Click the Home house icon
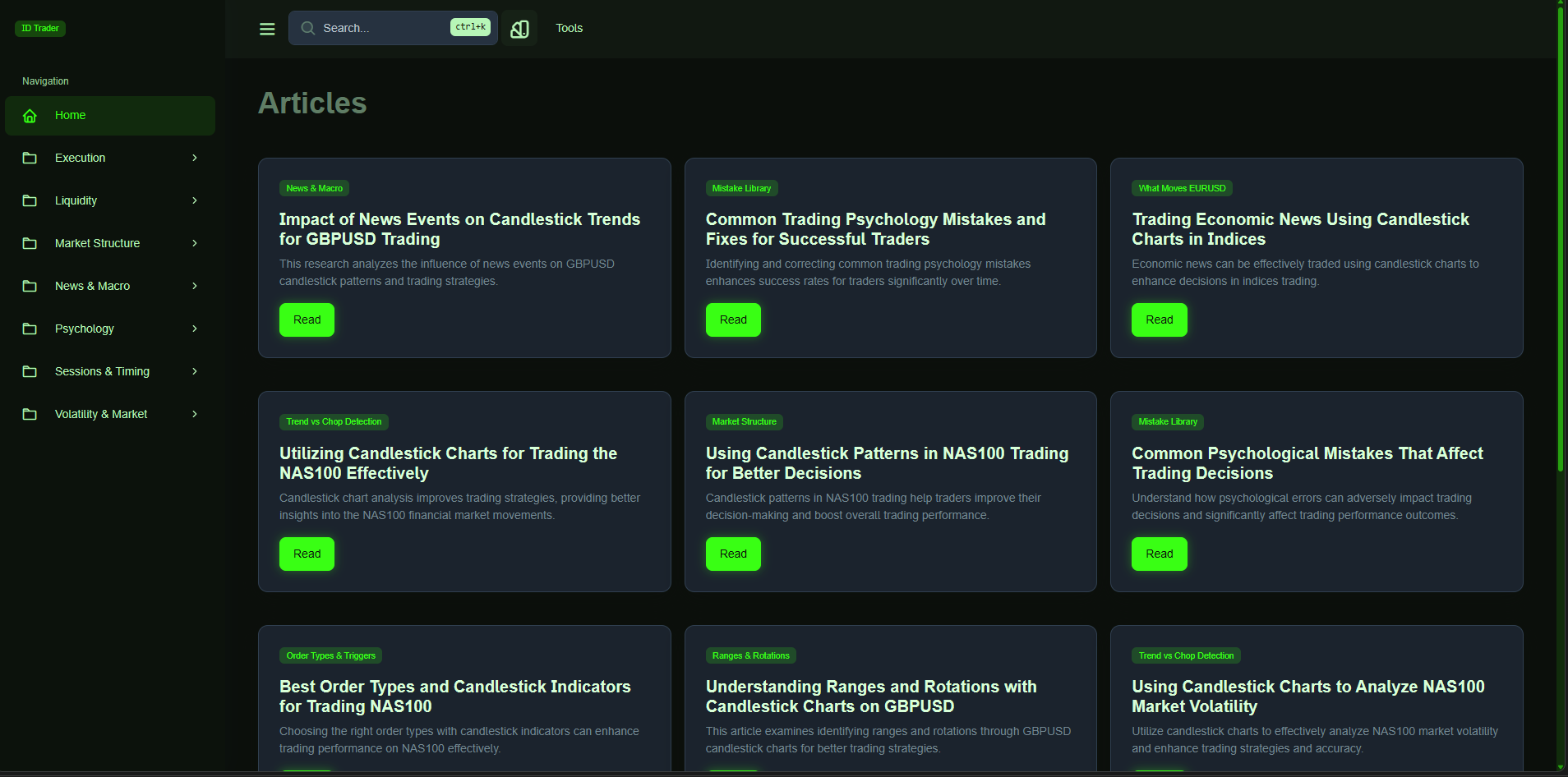The image size is (1568, 777). point(30,116)
